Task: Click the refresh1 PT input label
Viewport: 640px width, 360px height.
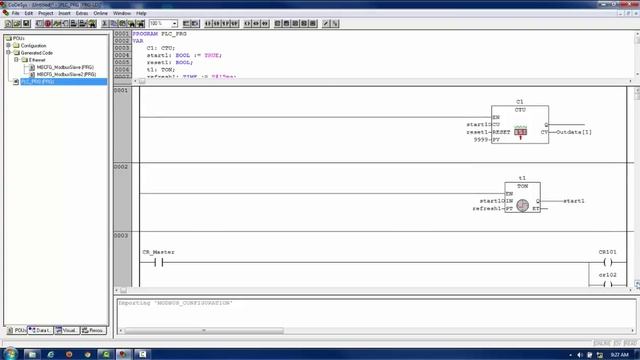Action: pyautogui.click(x=486, y=209)
